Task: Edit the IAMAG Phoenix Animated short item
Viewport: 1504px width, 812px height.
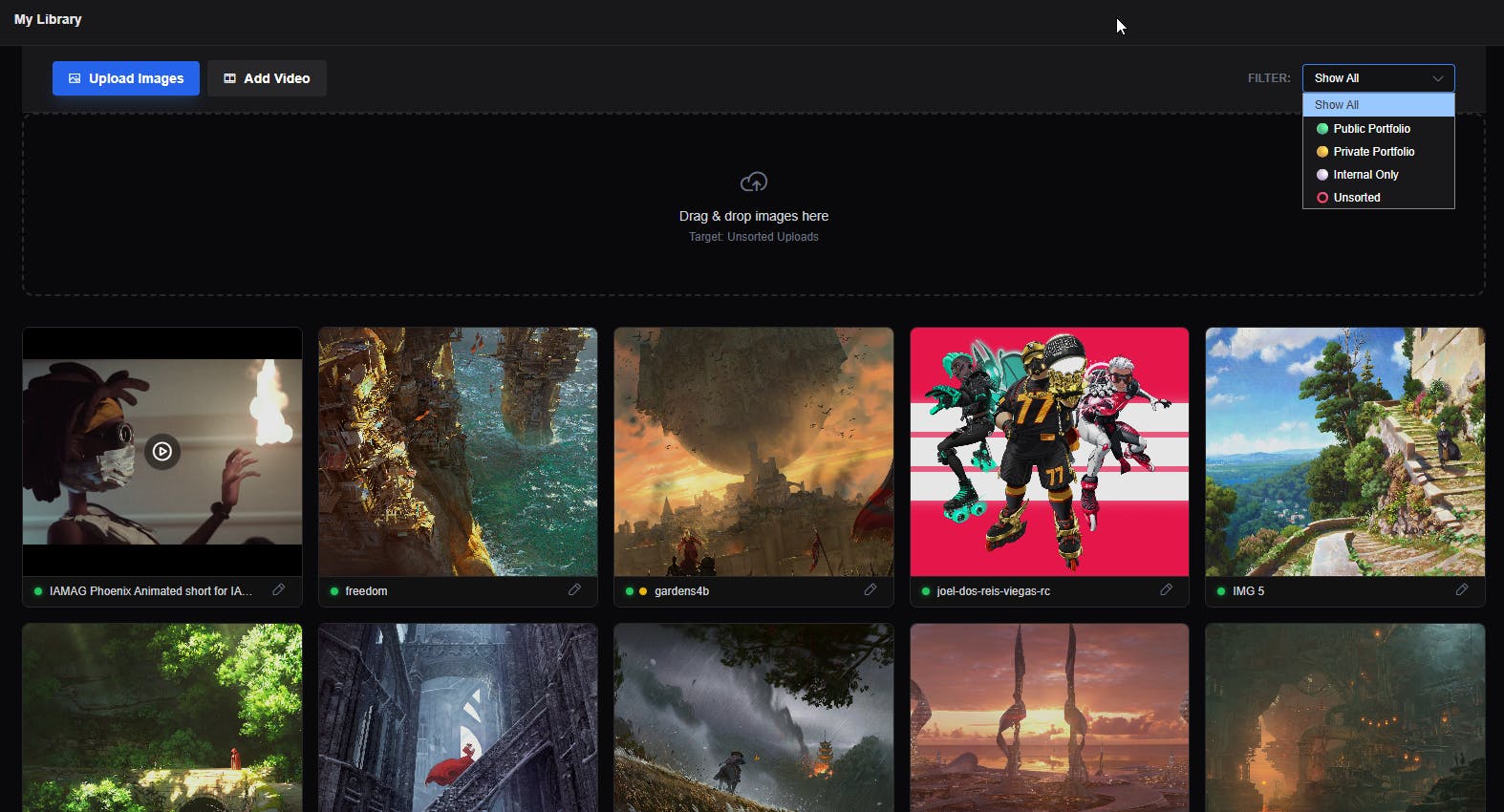Action: coord(278,589)
